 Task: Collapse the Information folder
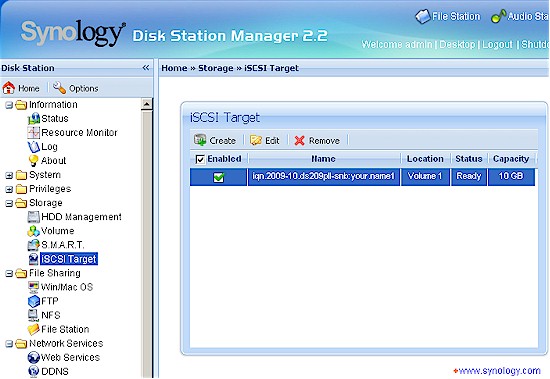click(x=9, y=105)
